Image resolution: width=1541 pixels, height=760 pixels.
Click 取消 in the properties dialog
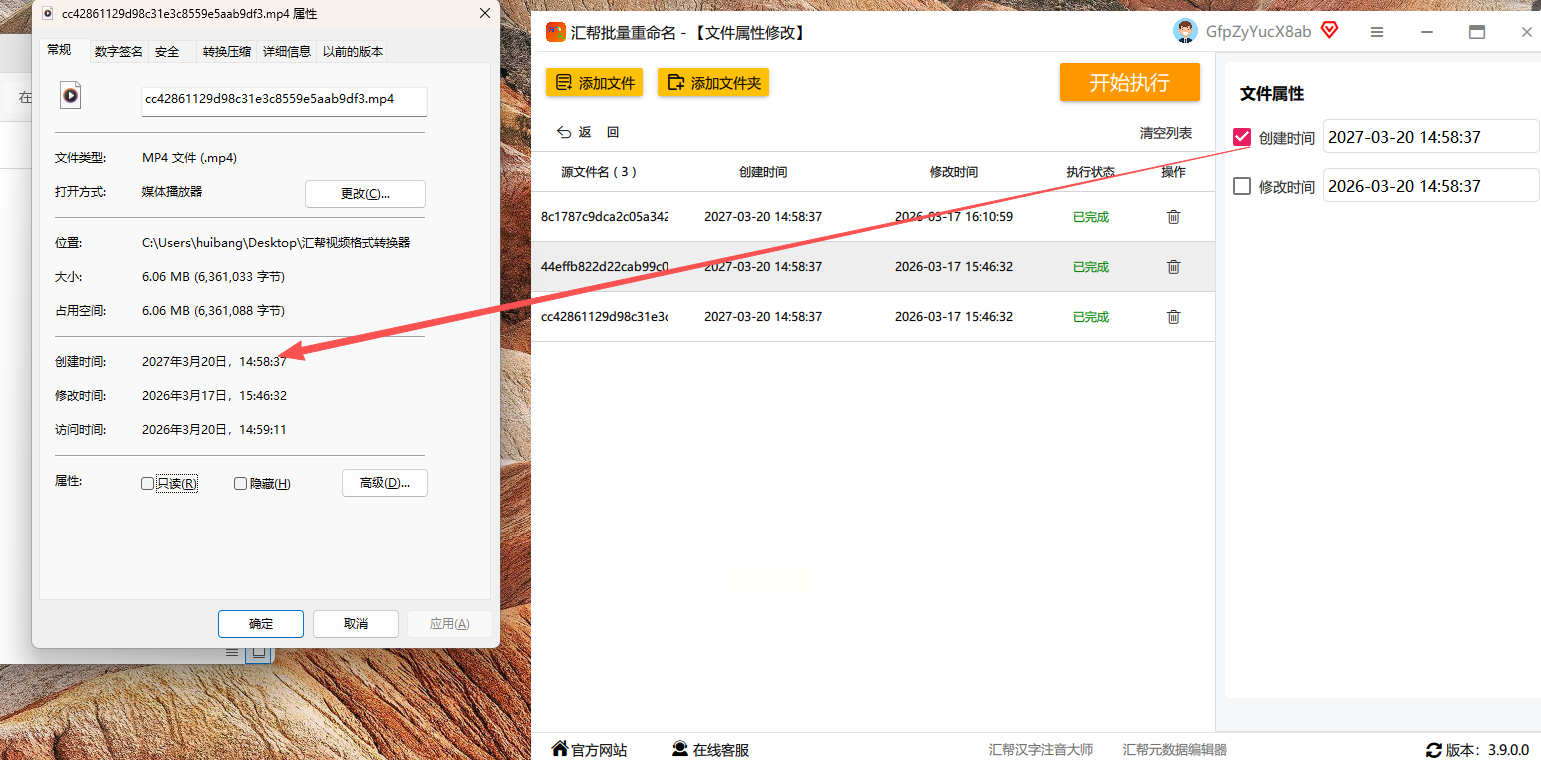pyautogui.click(x=356, y=624)
